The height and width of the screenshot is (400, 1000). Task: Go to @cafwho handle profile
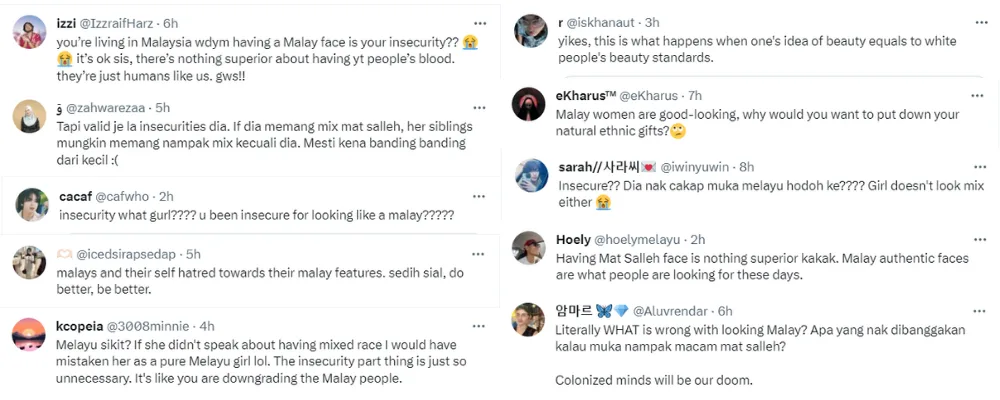click(x=125, y=196)
